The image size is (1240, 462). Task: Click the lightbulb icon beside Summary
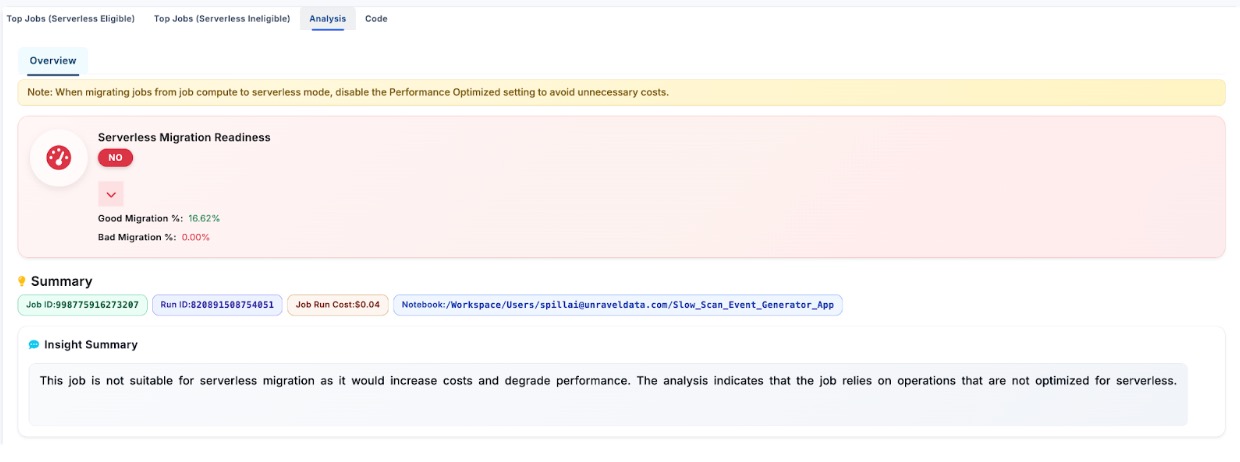tap(22, 282)
